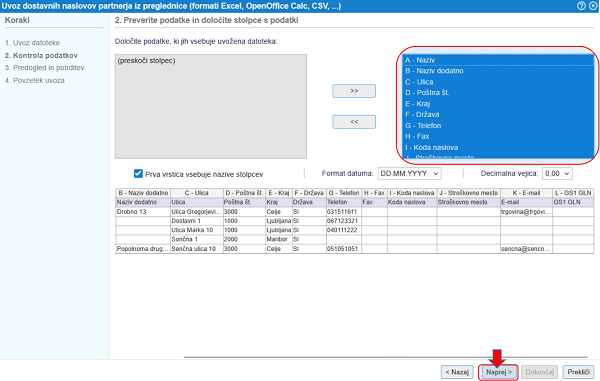The width and height of the screenshot is (600, 381).
Task: Open the Format datuma dropdown
Action: pos(409,173)
